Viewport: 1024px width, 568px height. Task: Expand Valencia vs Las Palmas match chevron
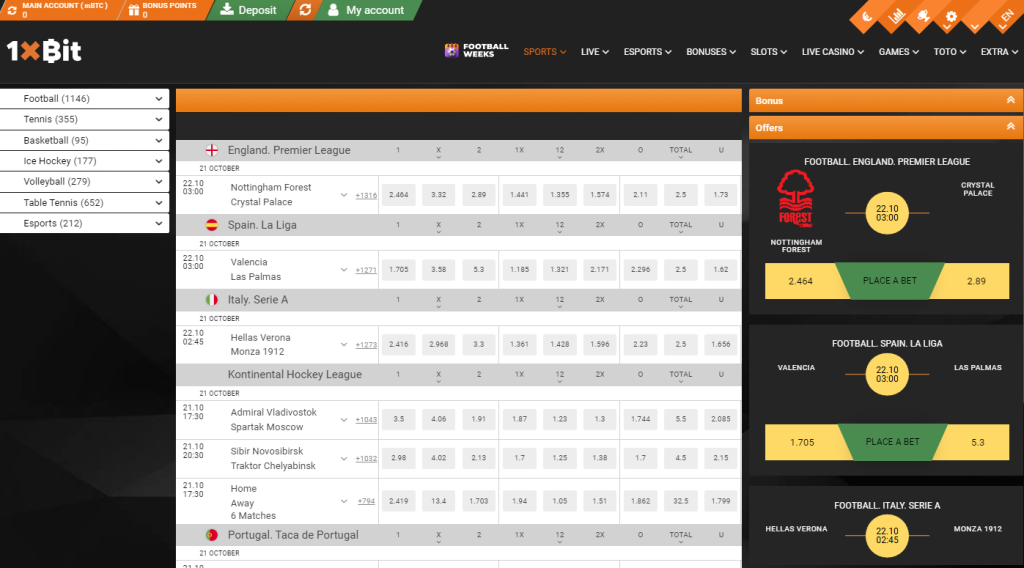coord(344,270)
